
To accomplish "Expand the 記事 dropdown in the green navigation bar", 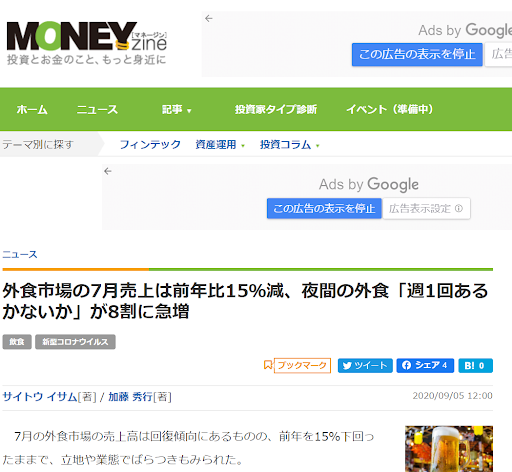I will tap(176, 110).
